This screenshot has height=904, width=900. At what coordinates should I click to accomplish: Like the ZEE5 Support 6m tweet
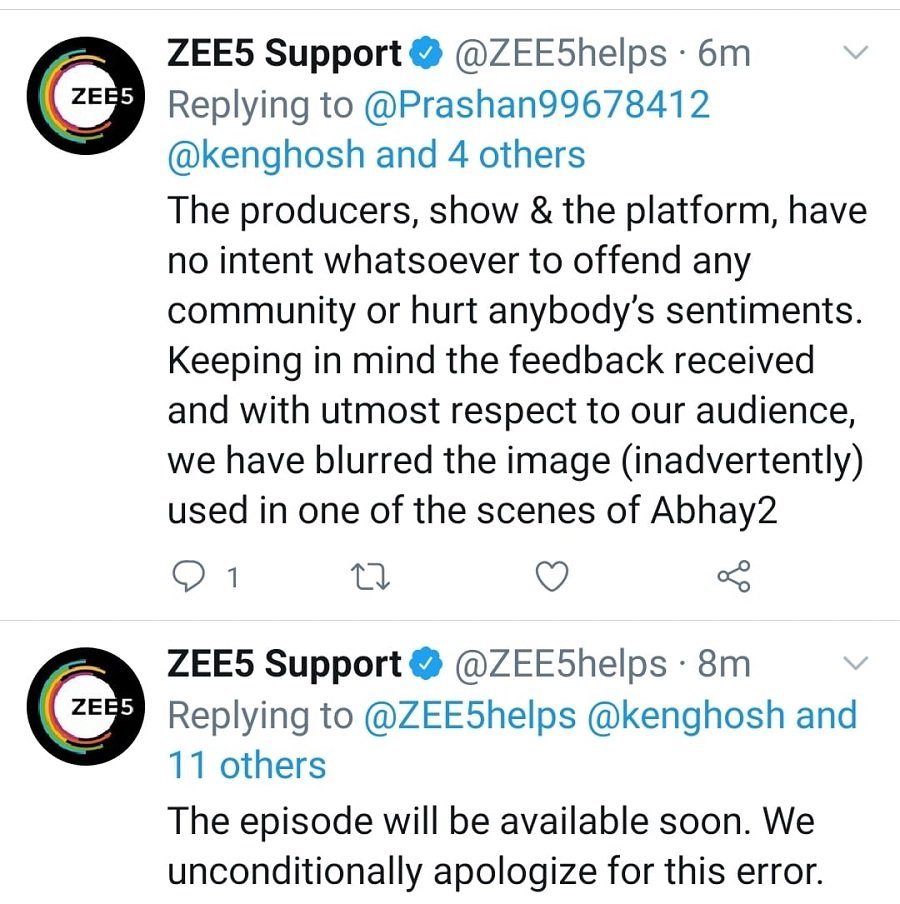pos(552,576)
